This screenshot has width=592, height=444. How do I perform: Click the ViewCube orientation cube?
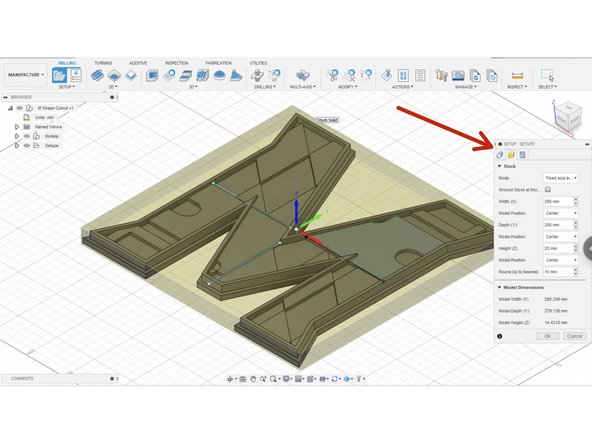[567, 116]
